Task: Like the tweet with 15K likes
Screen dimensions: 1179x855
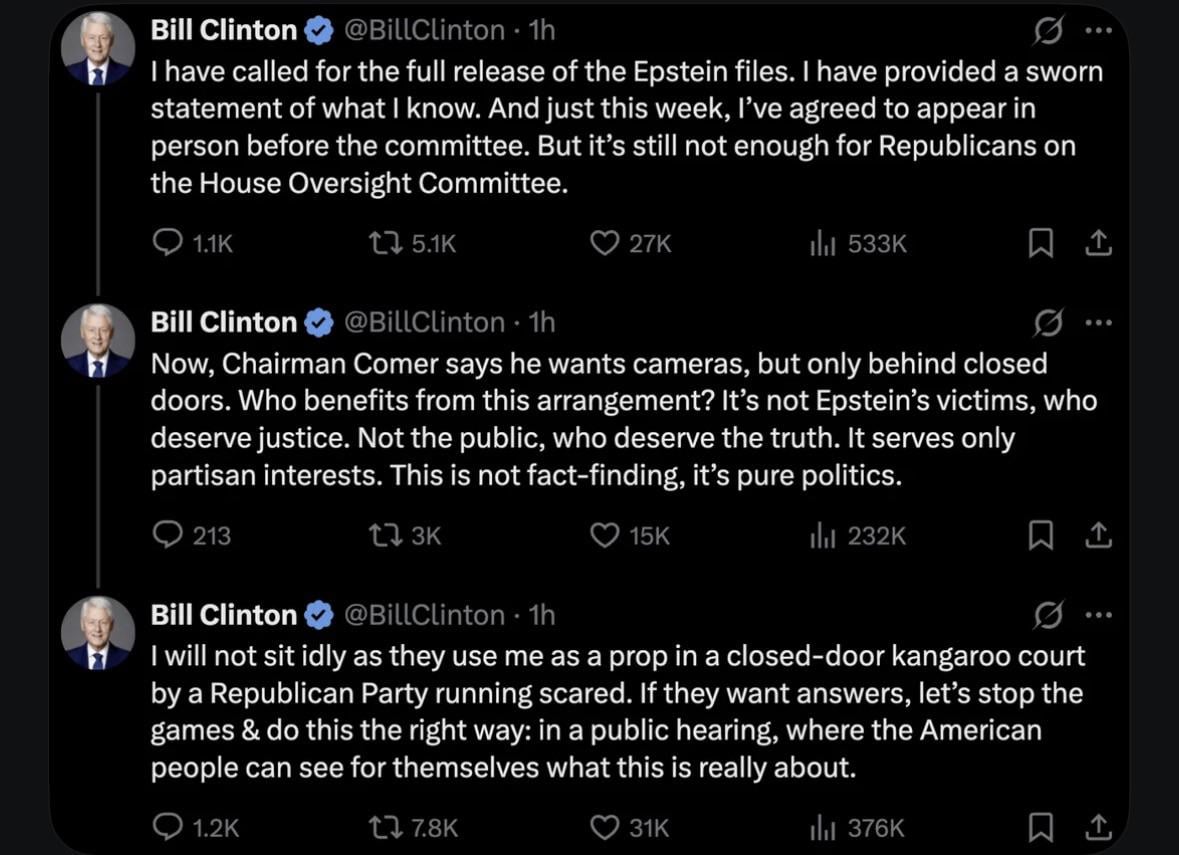Action: 604,536
